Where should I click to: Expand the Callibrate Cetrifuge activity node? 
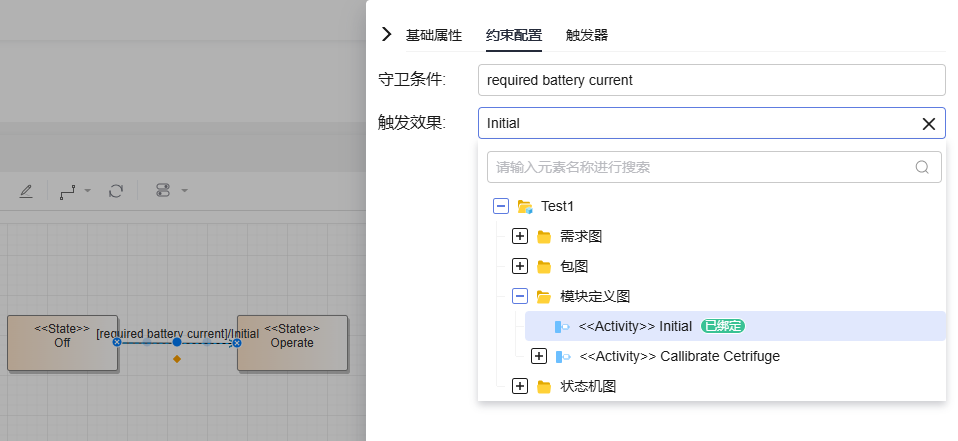(x=539, y=356)
